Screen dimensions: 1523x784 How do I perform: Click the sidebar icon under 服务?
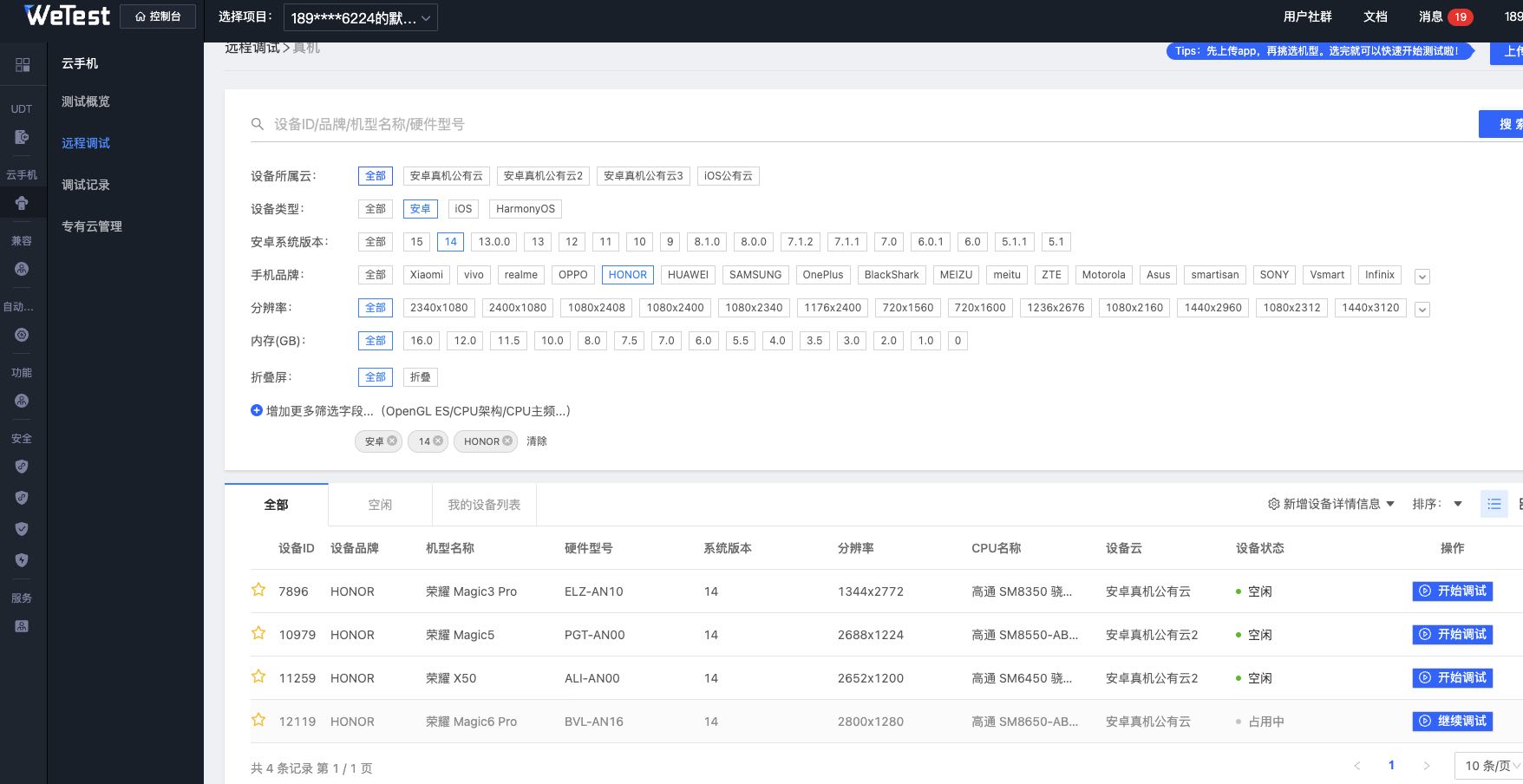tap(22, 626)
